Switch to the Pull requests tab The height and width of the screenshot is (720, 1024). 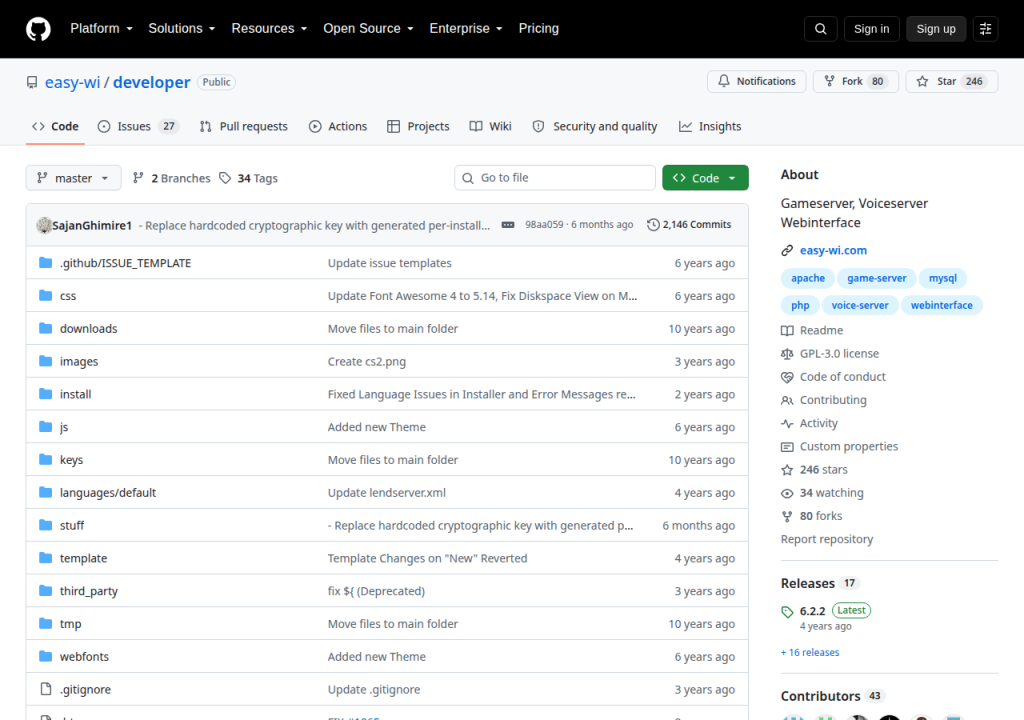(244, 126)
